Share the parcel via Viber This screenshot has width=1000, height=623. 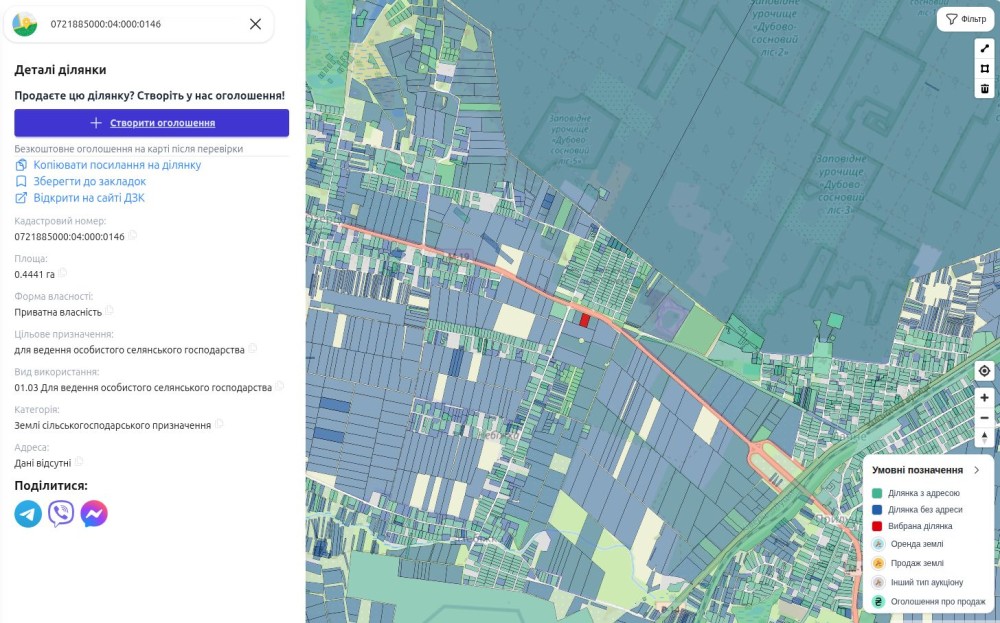point(61,514)
